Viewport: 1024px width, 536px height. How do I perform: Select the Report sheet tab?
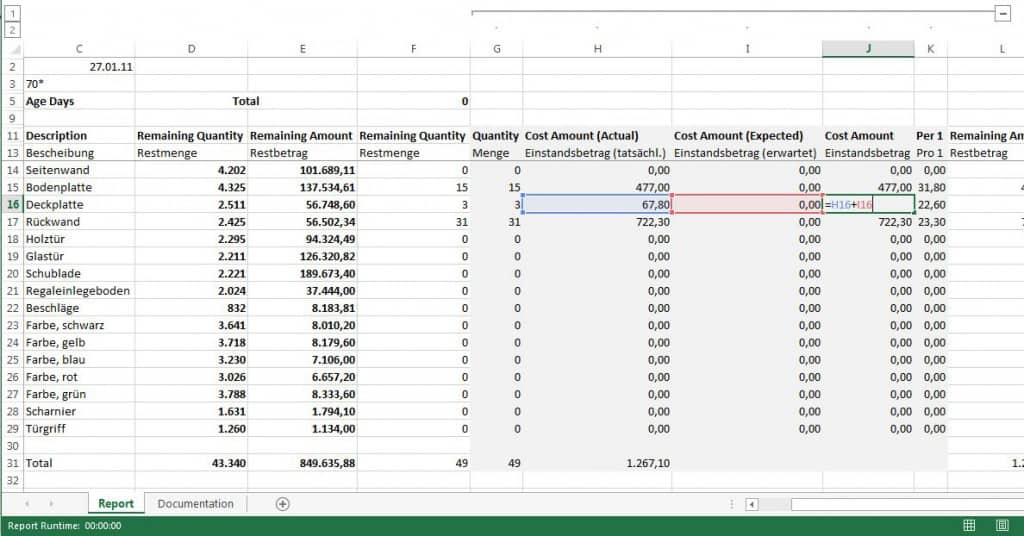[x=116, y=504]
